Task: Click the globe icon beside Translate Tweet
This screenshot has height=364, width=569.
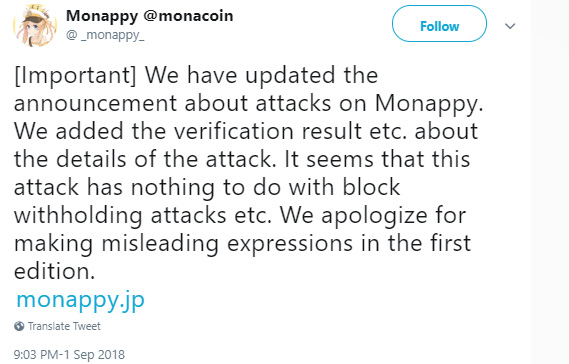Action: [x=19, y=326]
